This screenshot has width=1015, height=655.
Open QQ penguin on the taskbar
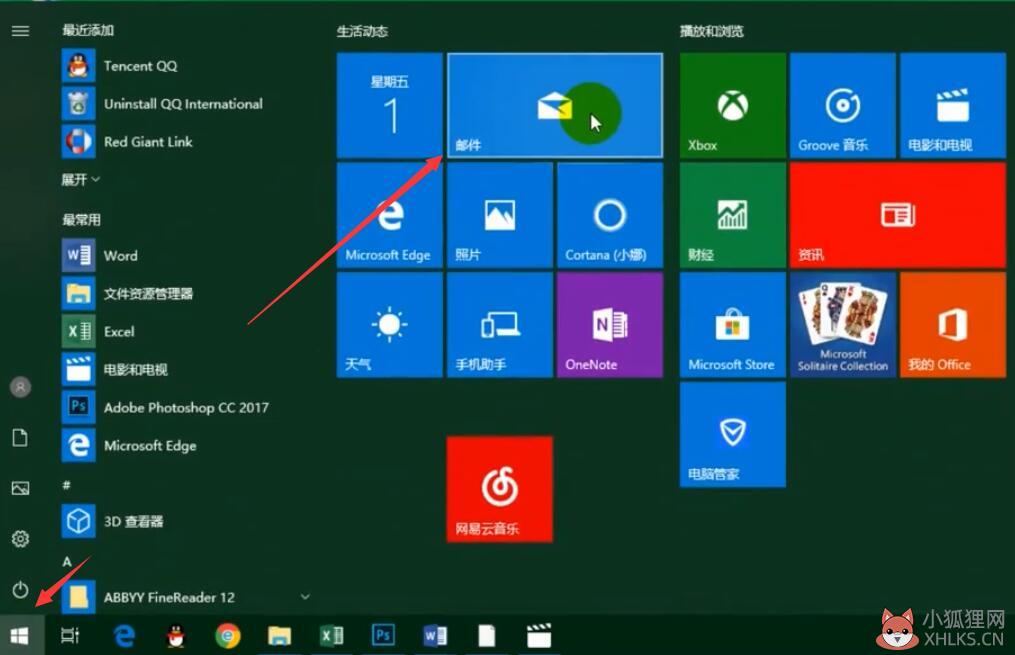175,636
